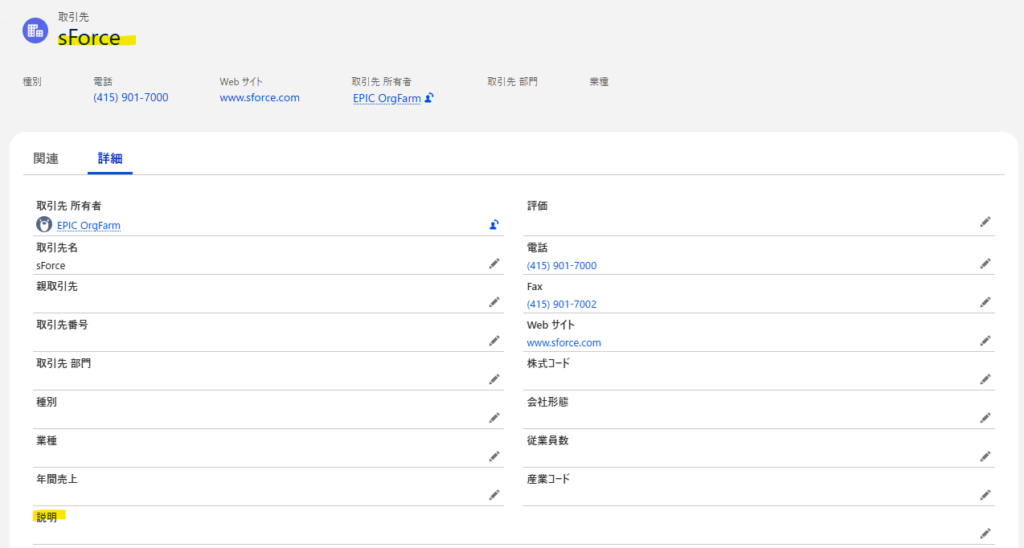
Task: Open www.sforce.com link in header
Action: tap(259, 97)
